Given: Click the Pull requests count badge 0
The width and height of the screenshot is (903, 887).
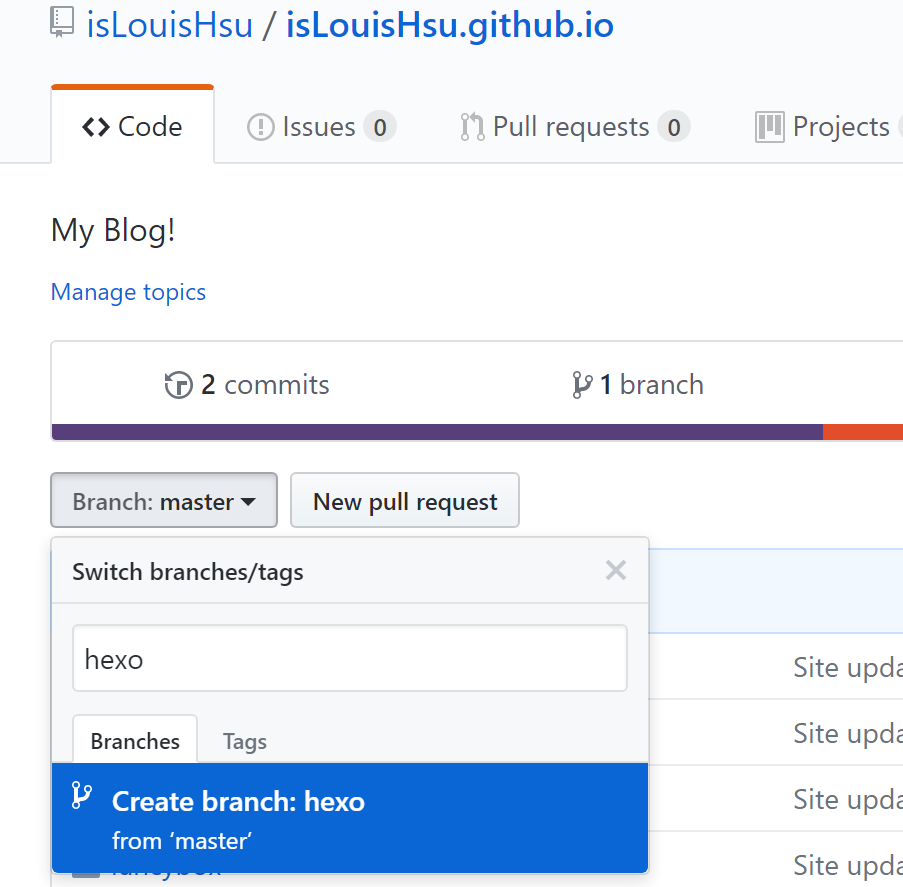Looking at the screenshot, I should (674, 127).
